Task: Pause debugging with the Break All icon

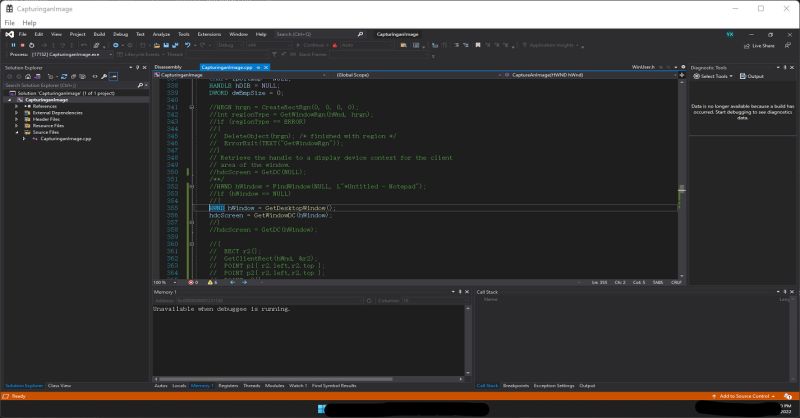Action: (x=13, y=45)
